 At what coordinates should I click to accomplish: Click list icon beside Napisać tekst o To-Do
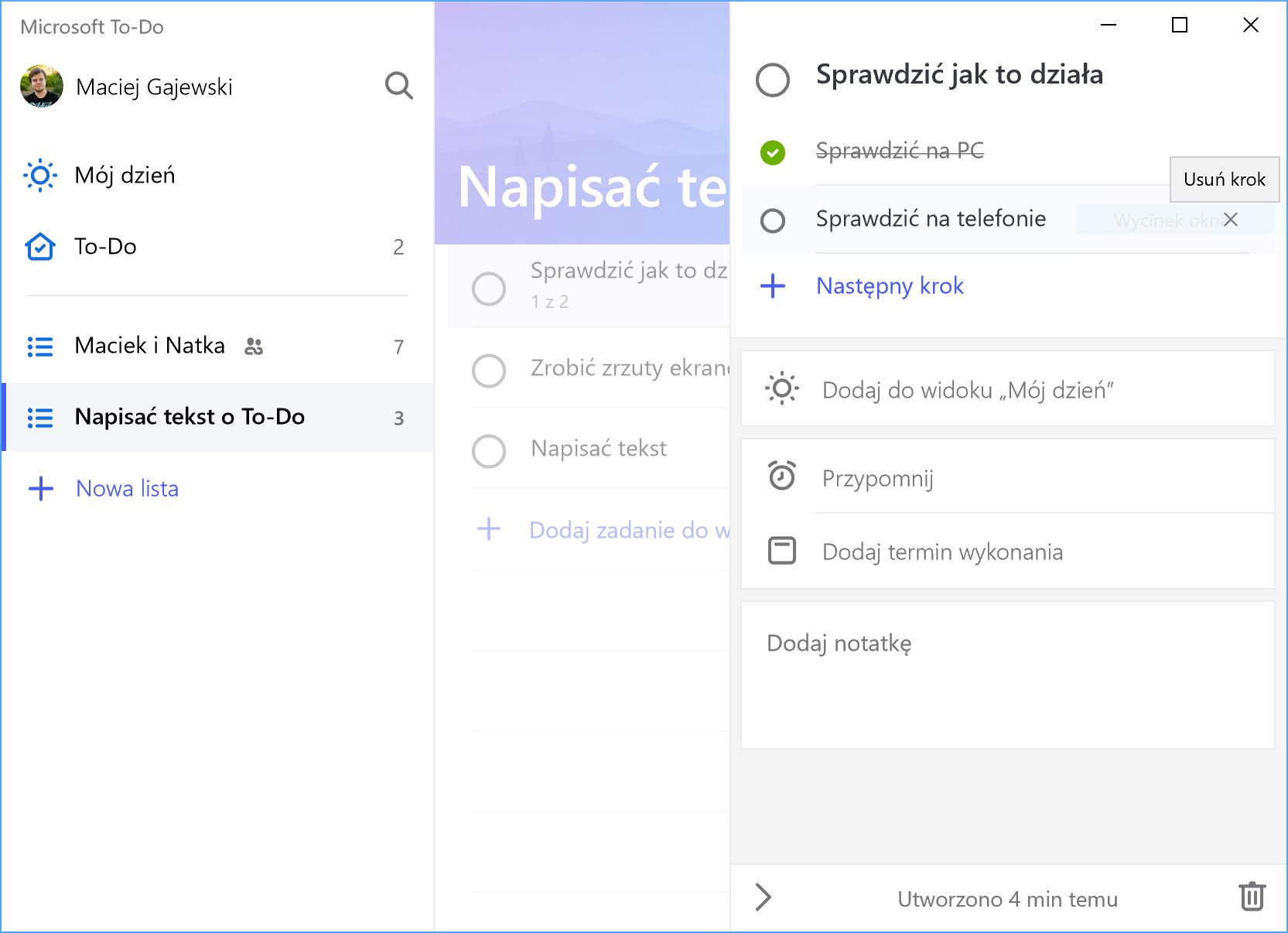click(x=40, y=418)
